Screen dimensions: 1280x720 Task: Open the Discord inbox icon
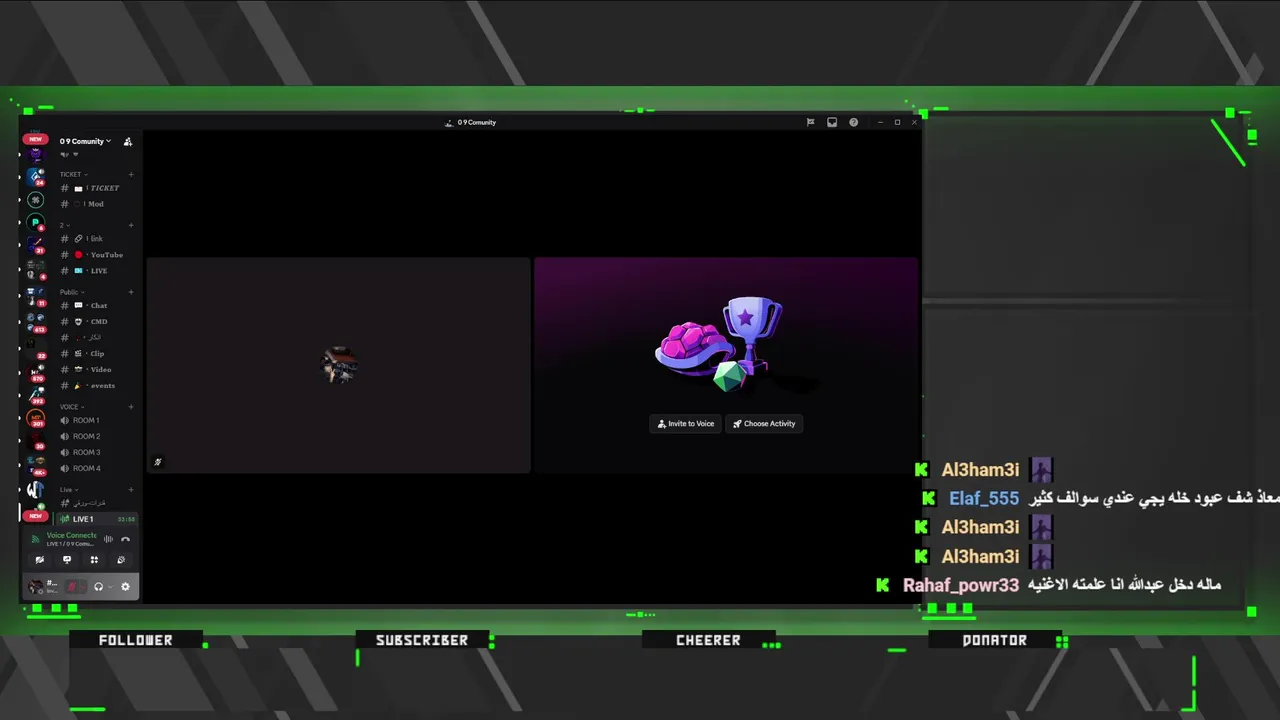(832, 122)
